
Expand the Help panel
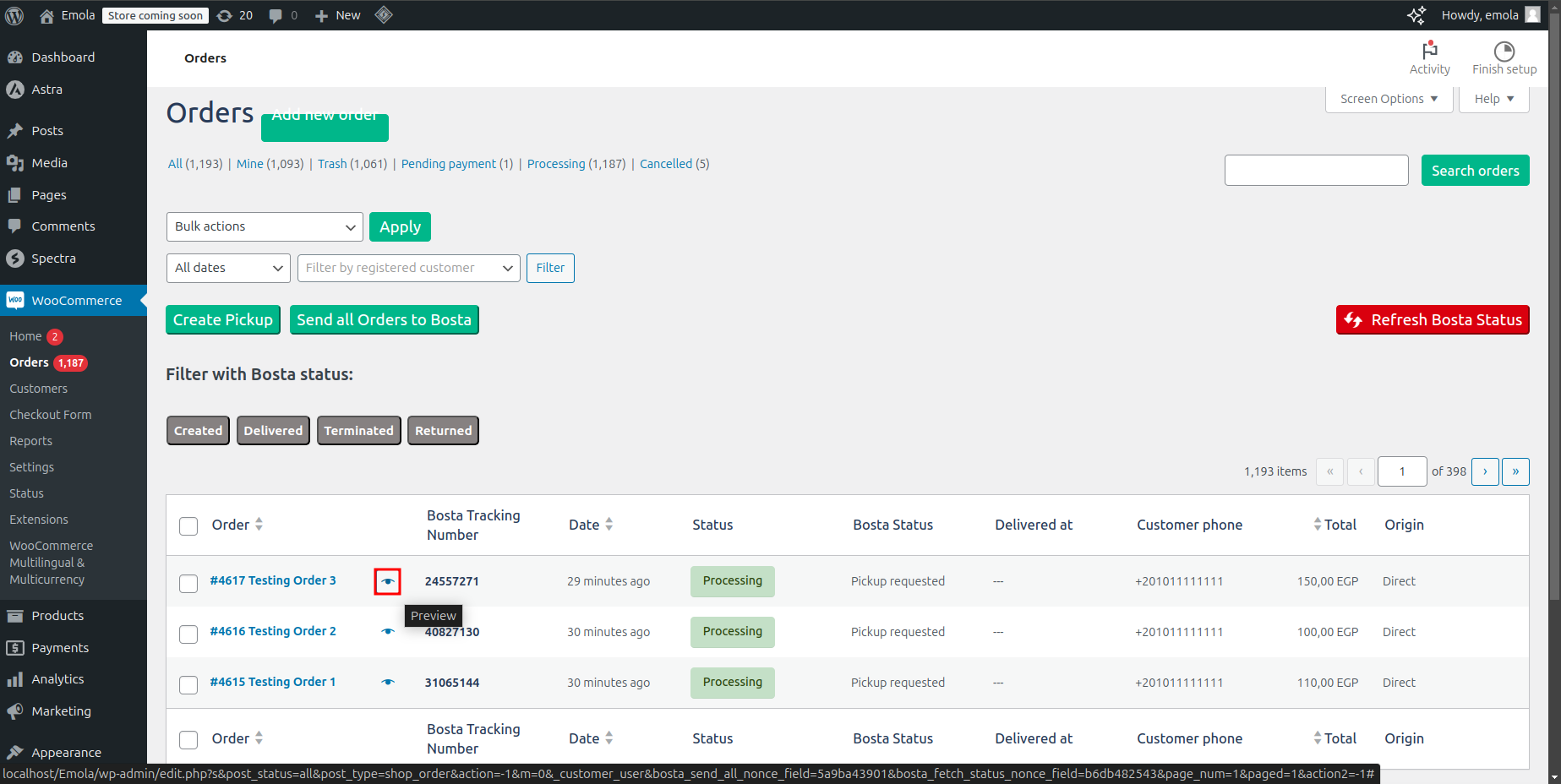(x=1494, y=99)
